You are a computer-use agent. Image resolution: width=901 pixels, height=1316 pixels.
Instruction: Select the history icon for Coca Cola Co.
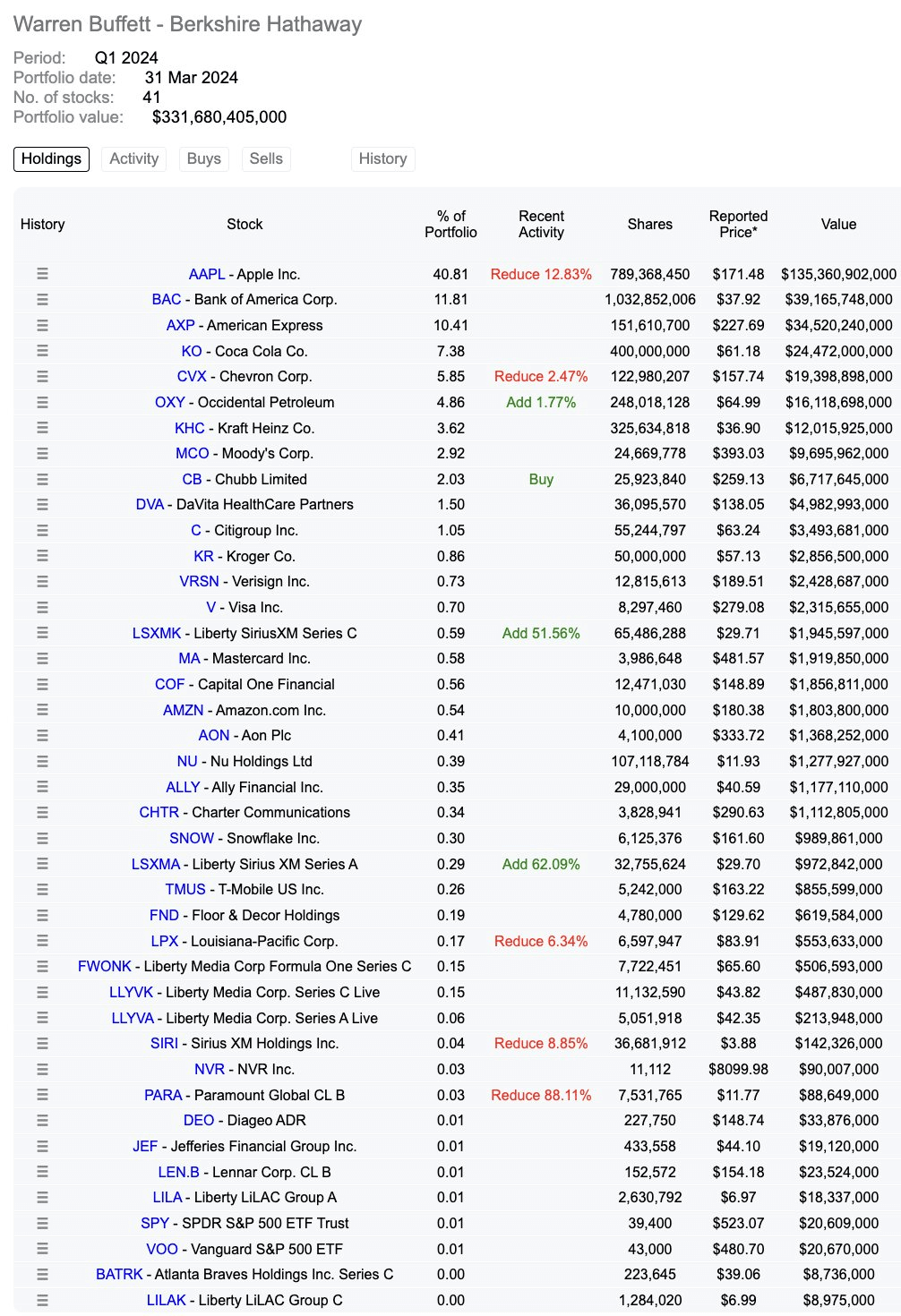42,351
